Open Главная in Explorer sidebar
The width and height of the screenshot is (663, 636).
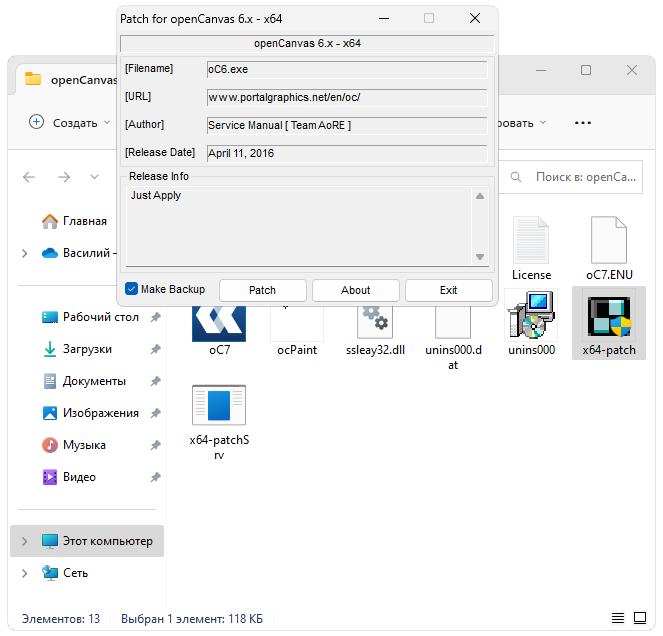[74, 221]
